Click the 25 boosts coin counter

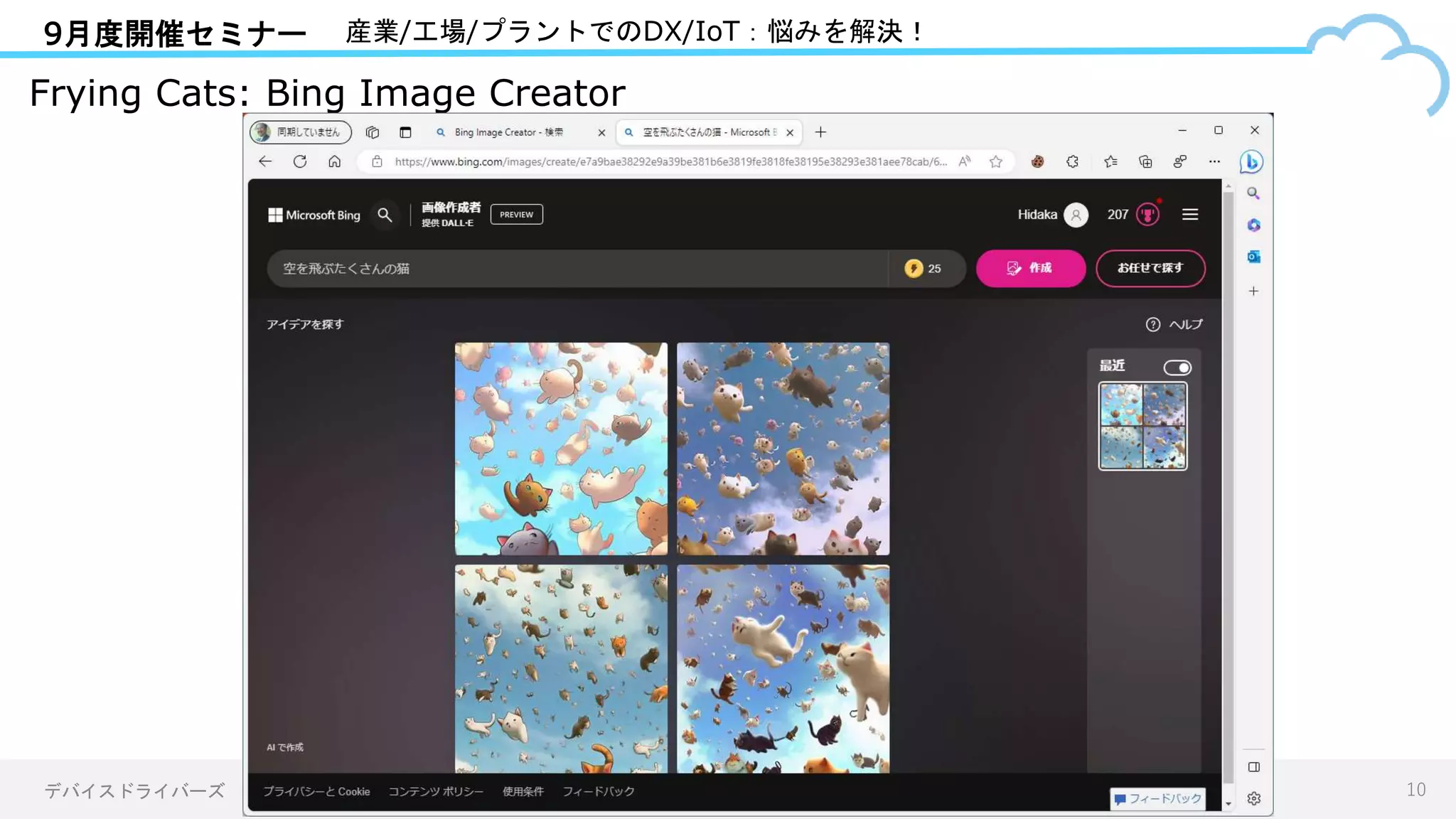[x=923, y=268]
